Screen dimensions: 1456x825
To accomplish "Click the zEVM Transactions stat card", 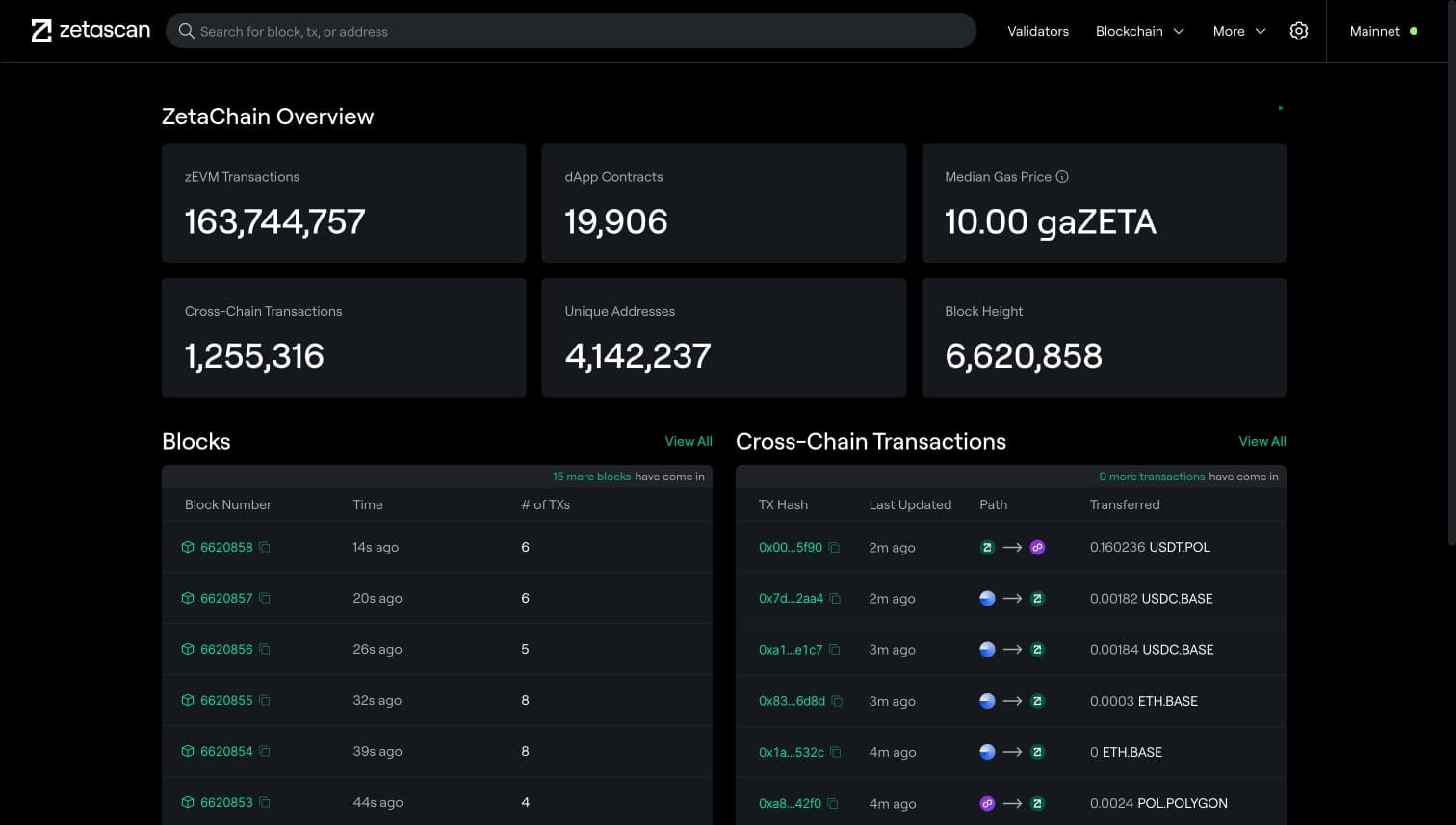I will coord(344,203).
